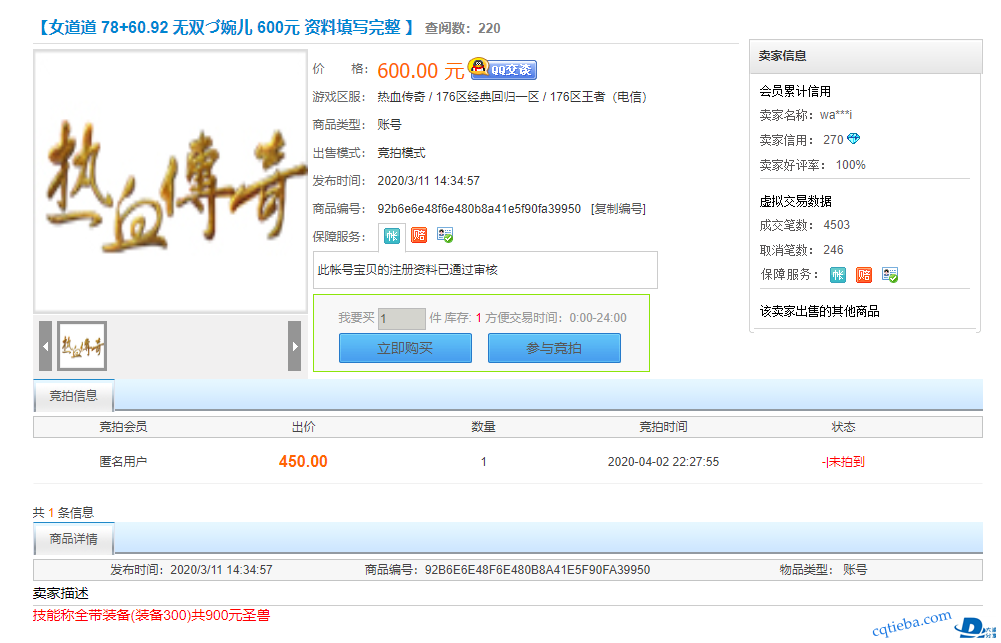Show previous thumbnail with left arrow
This screenshot has height=643, width=1001.
[x=45, y=346]
